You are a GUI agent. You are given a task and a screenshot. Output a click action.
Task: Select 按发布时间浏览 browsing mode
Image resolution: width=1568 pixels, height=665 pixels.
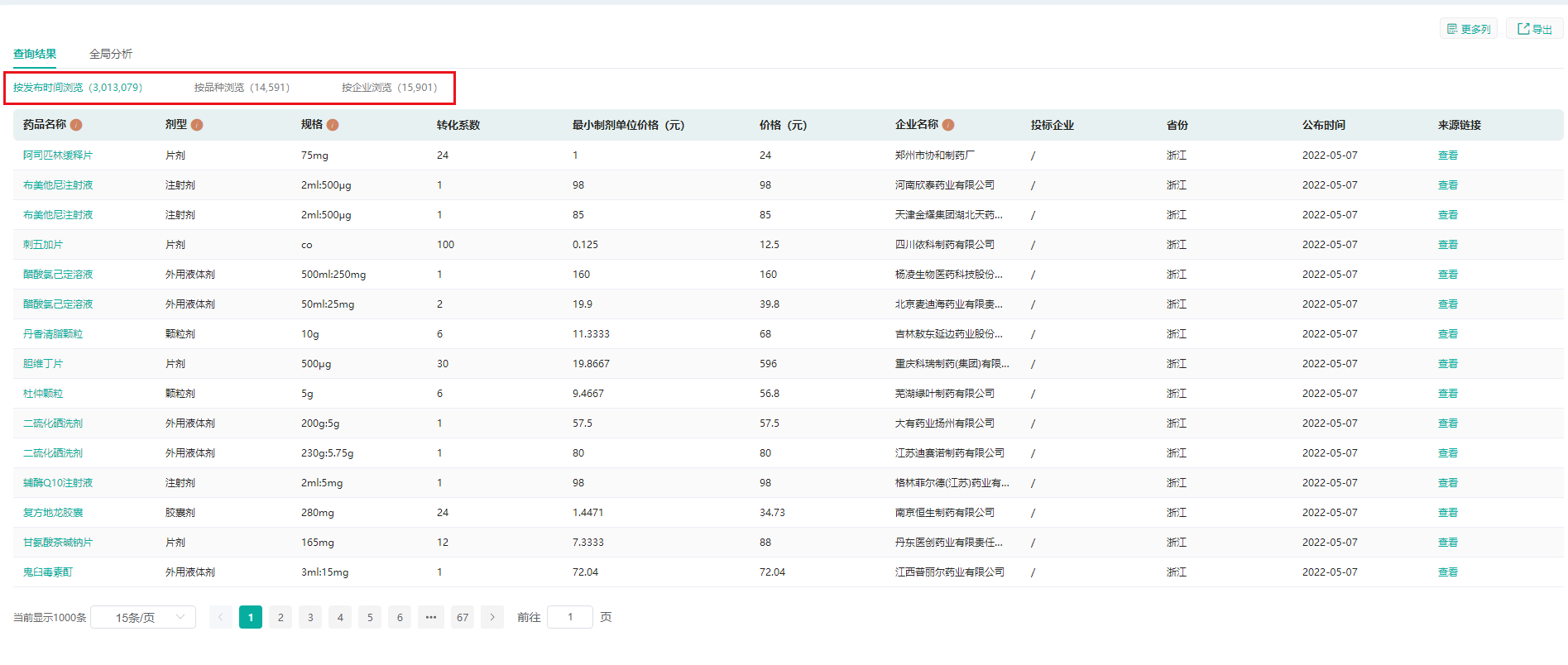78,88
